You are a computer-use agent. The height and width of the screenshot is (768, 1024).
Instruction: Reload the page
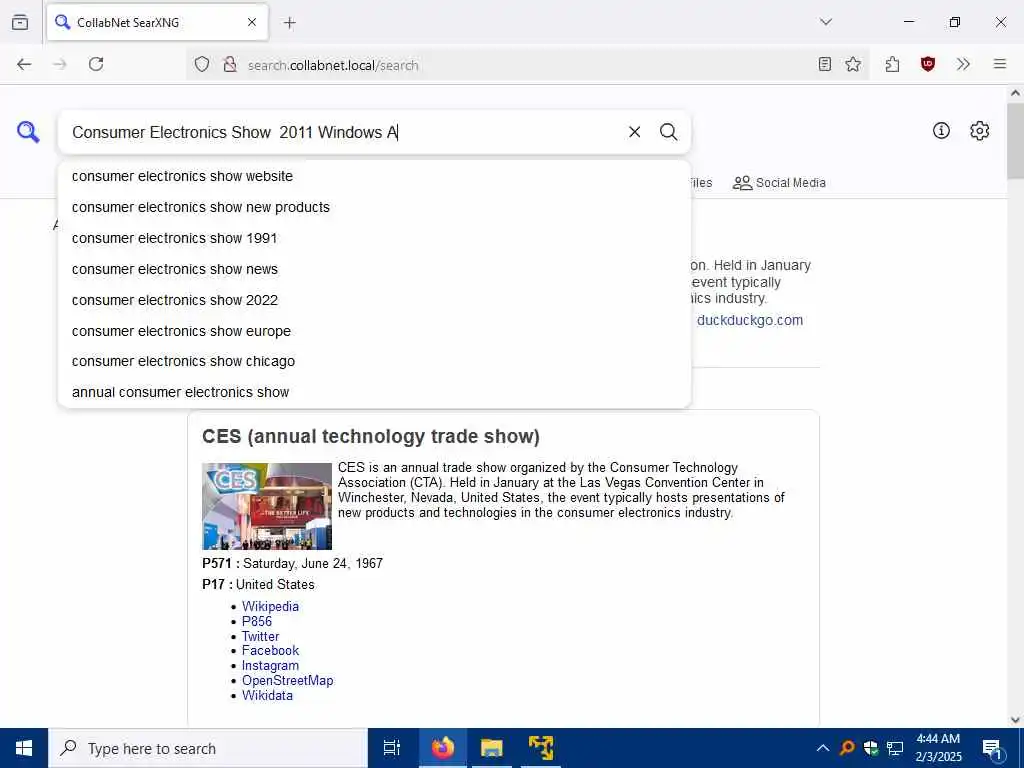pyautogui.click(x=96, y=64)
